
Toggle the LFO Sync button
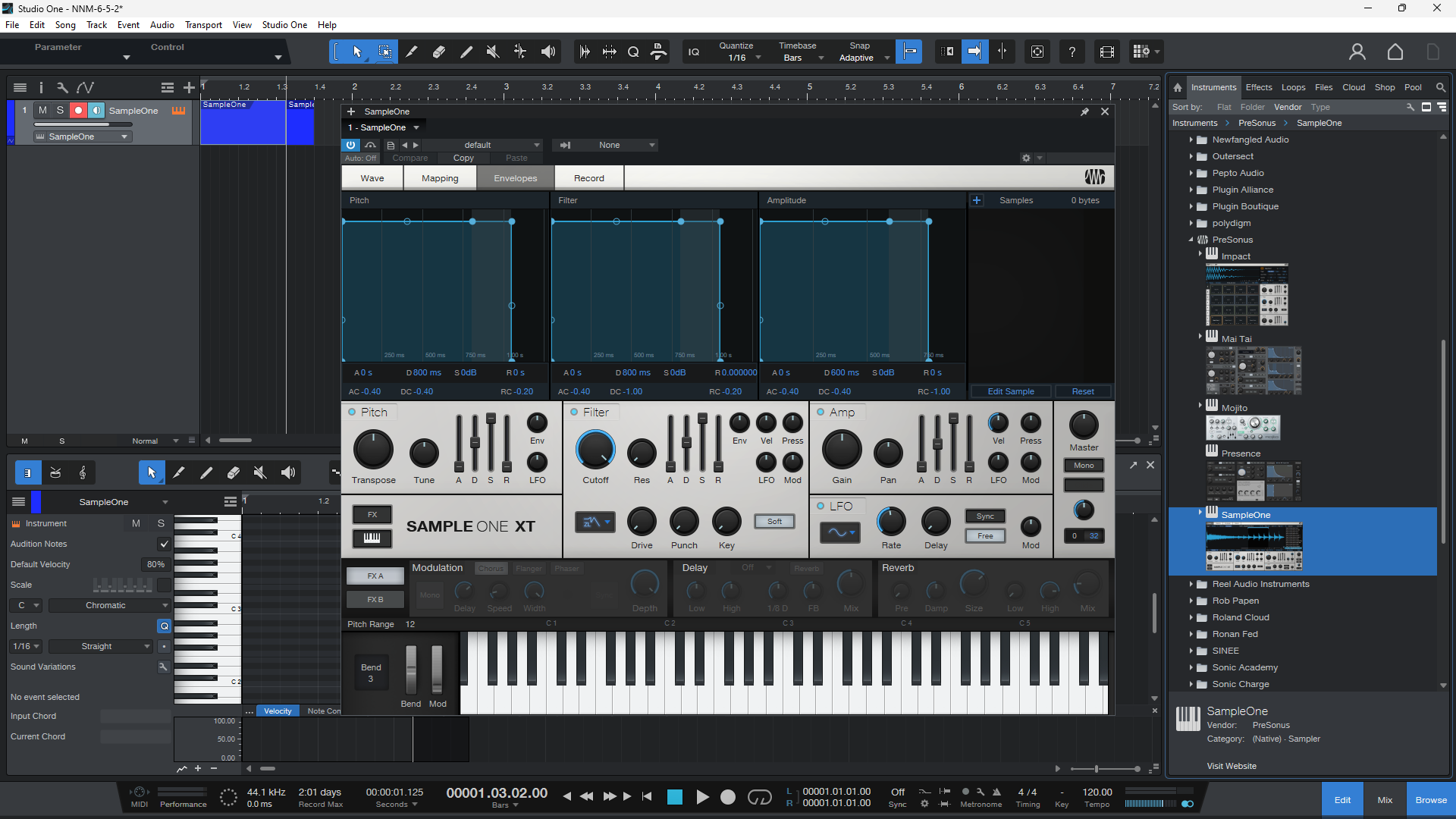pyautogui.click(x=985, y=516)
